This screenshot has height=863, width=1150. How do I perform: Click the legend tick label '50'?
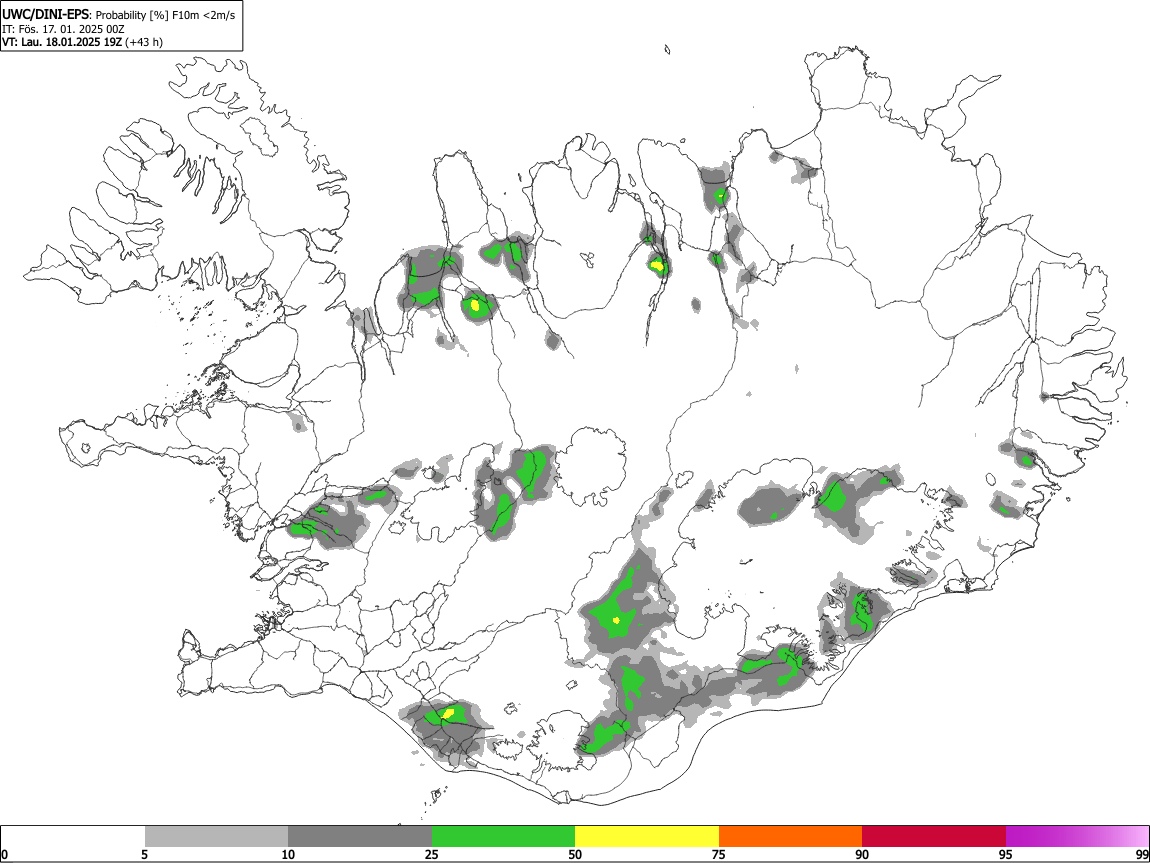[x=575, y=855]
